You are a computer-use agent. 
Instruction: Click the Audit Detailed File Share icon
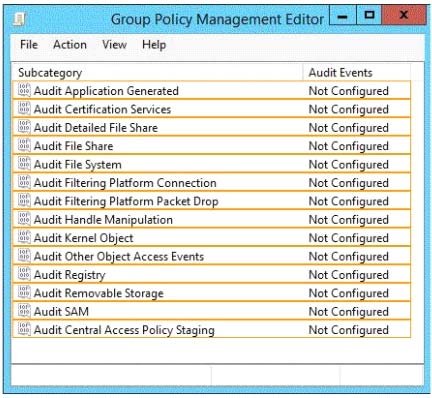click(x=24, y=127)
